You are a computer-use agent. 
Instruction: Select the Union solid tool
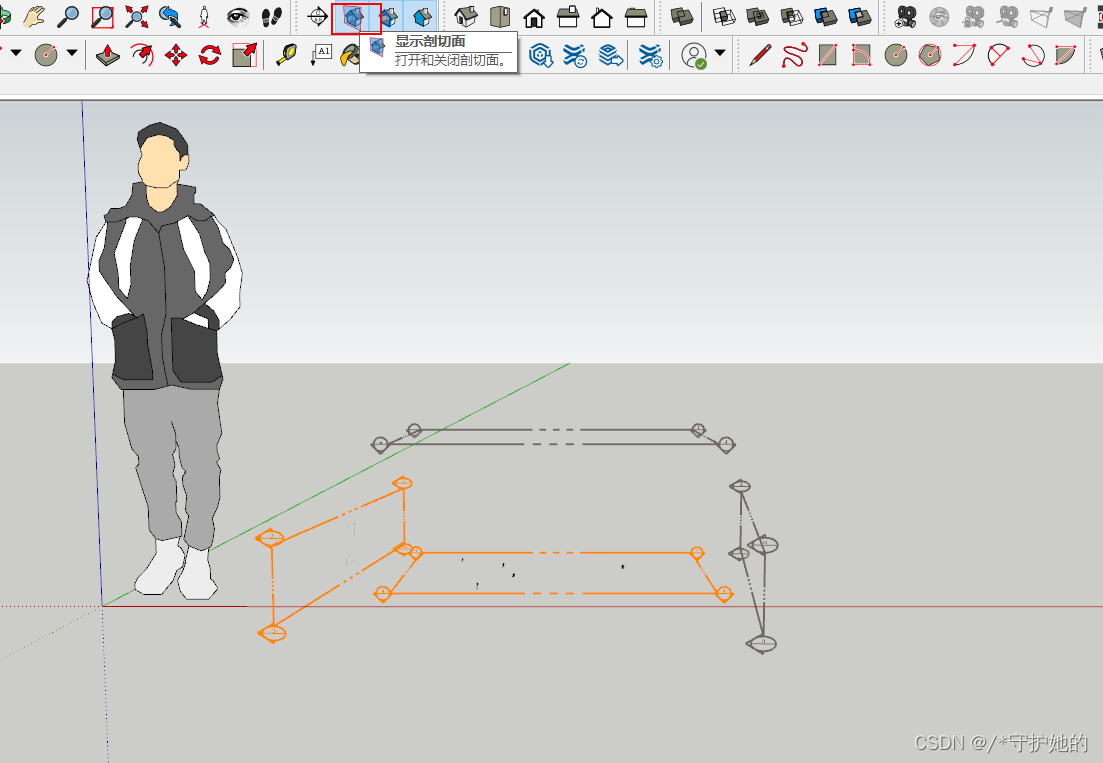coord(758,17)
